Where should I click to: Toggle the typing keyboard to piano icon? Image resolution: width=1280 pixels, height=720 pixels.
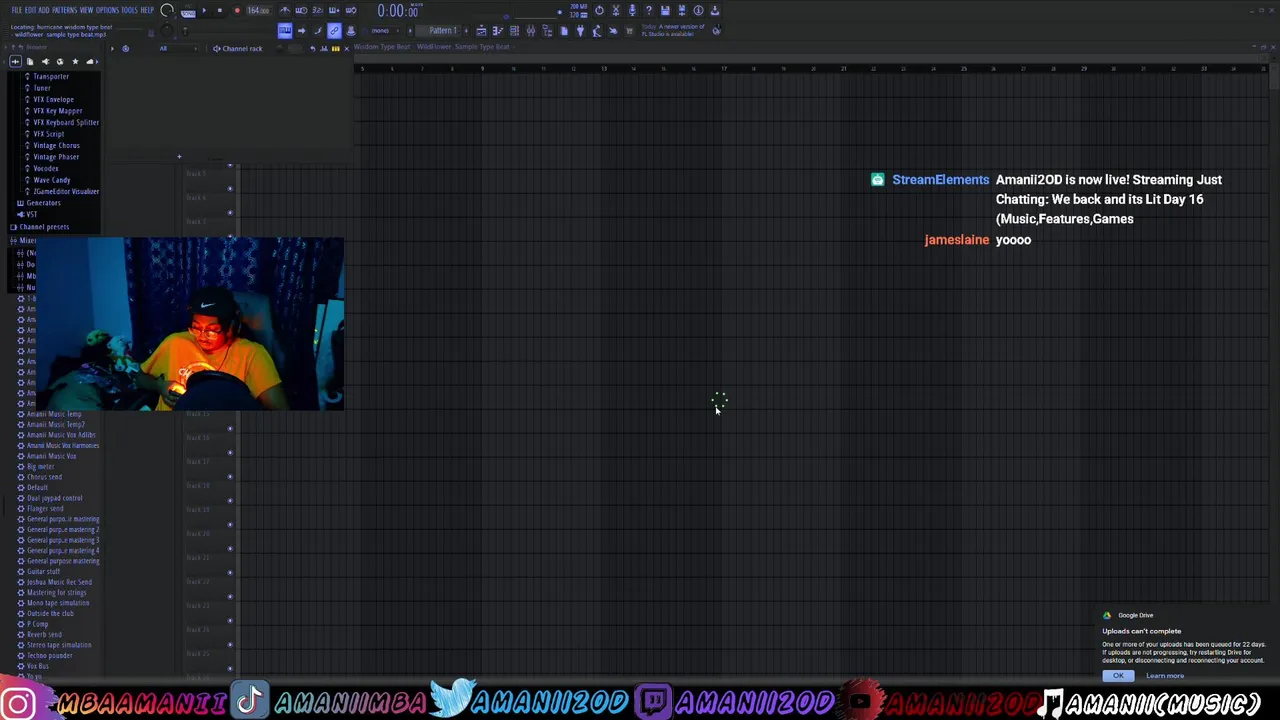click(x=285, y=30)
